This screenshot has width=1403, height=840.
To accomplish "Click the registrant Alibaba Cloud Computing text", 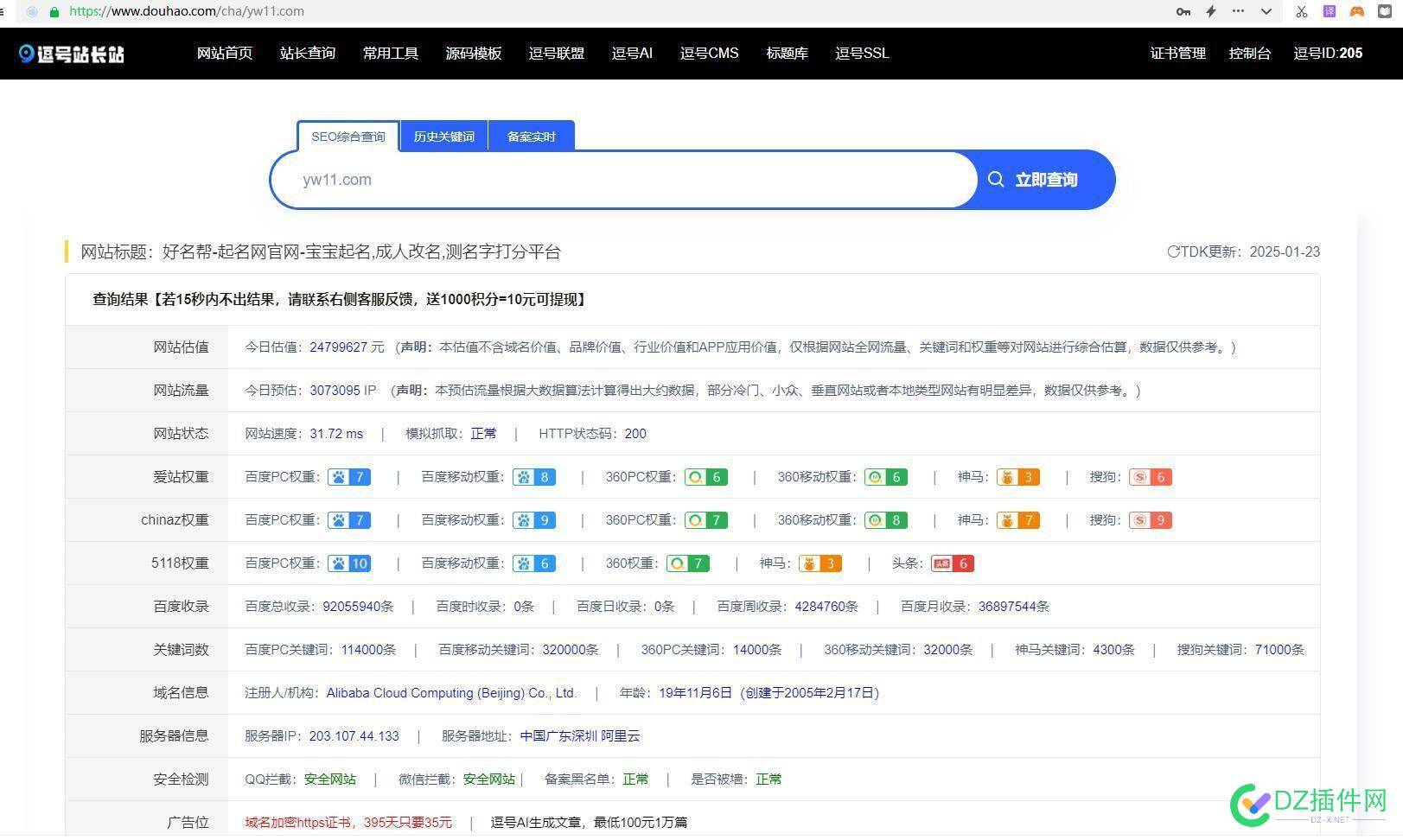I will pyautogui.click(x=451, y=693).
